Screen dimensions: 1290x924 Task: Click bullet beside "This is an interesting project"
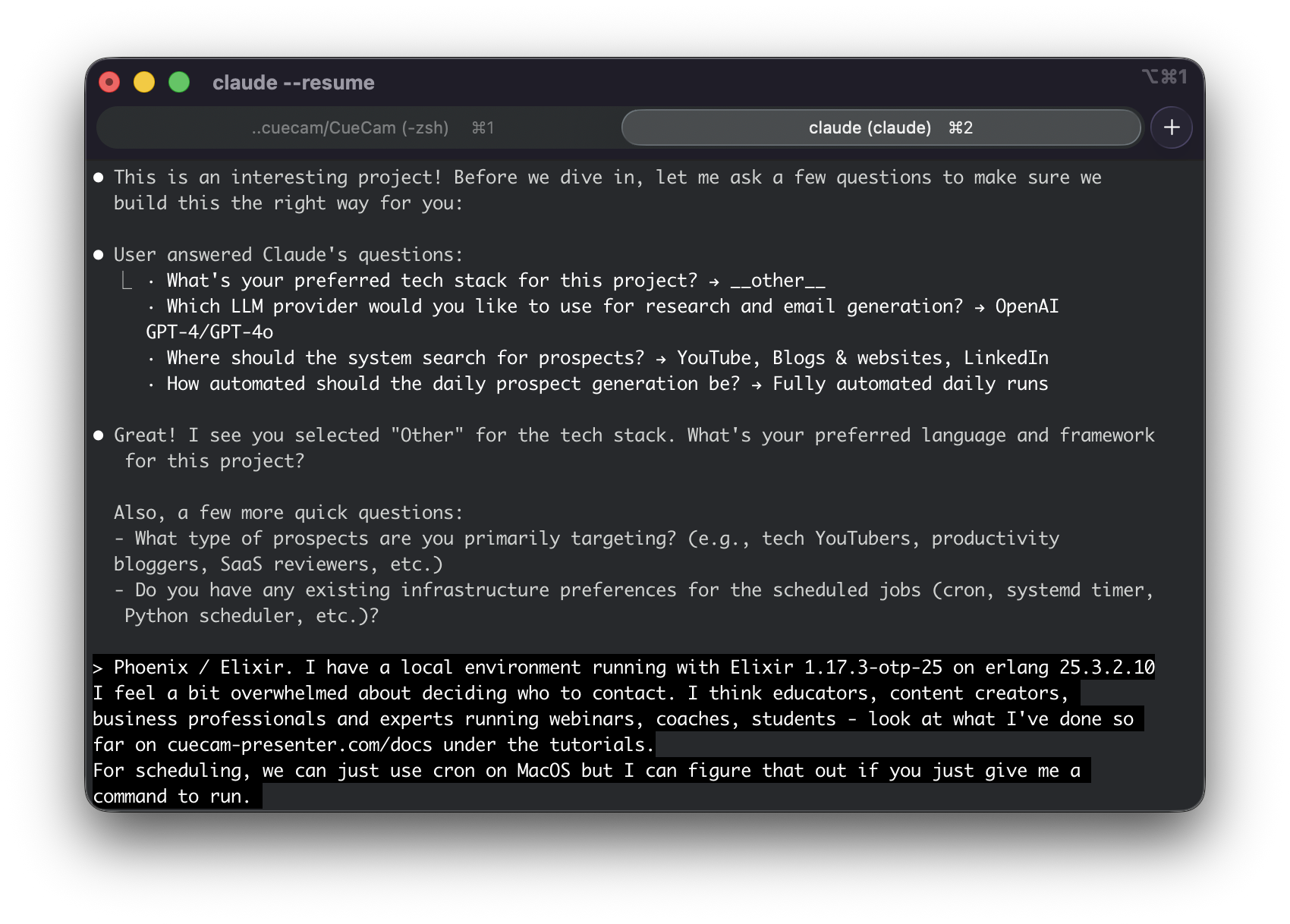(99, 178)
